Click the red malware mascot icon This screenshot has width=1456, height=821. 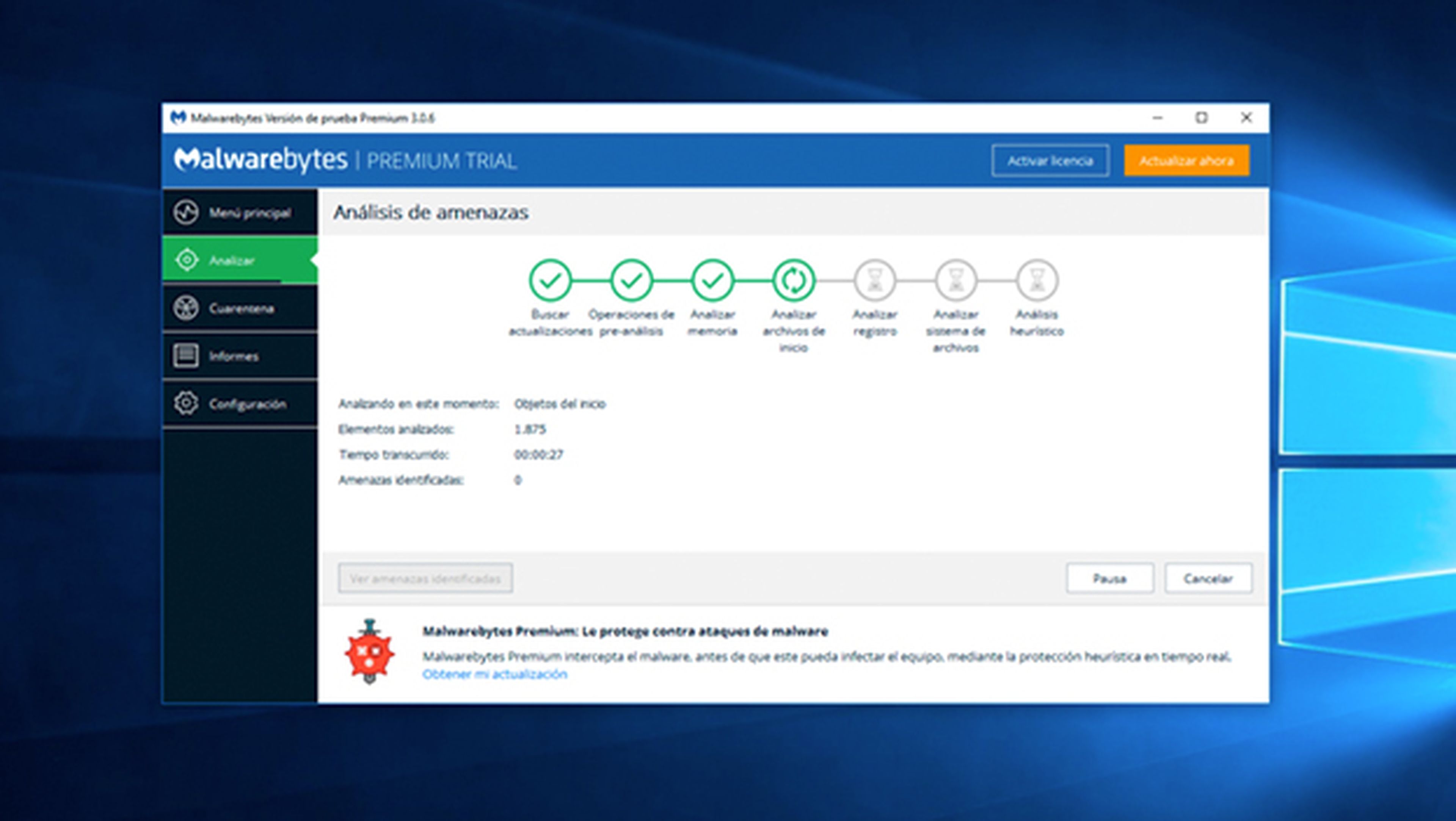370,652
